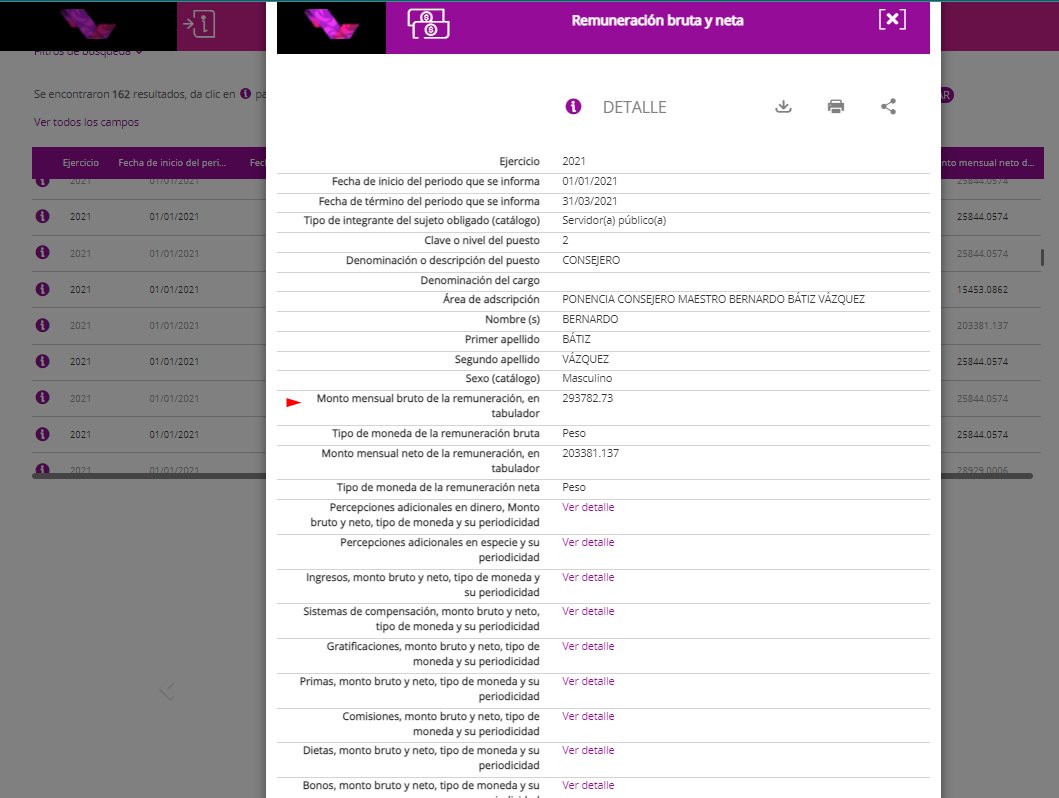Sort by Ejercicio column header
1059x798 pixels.
point(80,163)
